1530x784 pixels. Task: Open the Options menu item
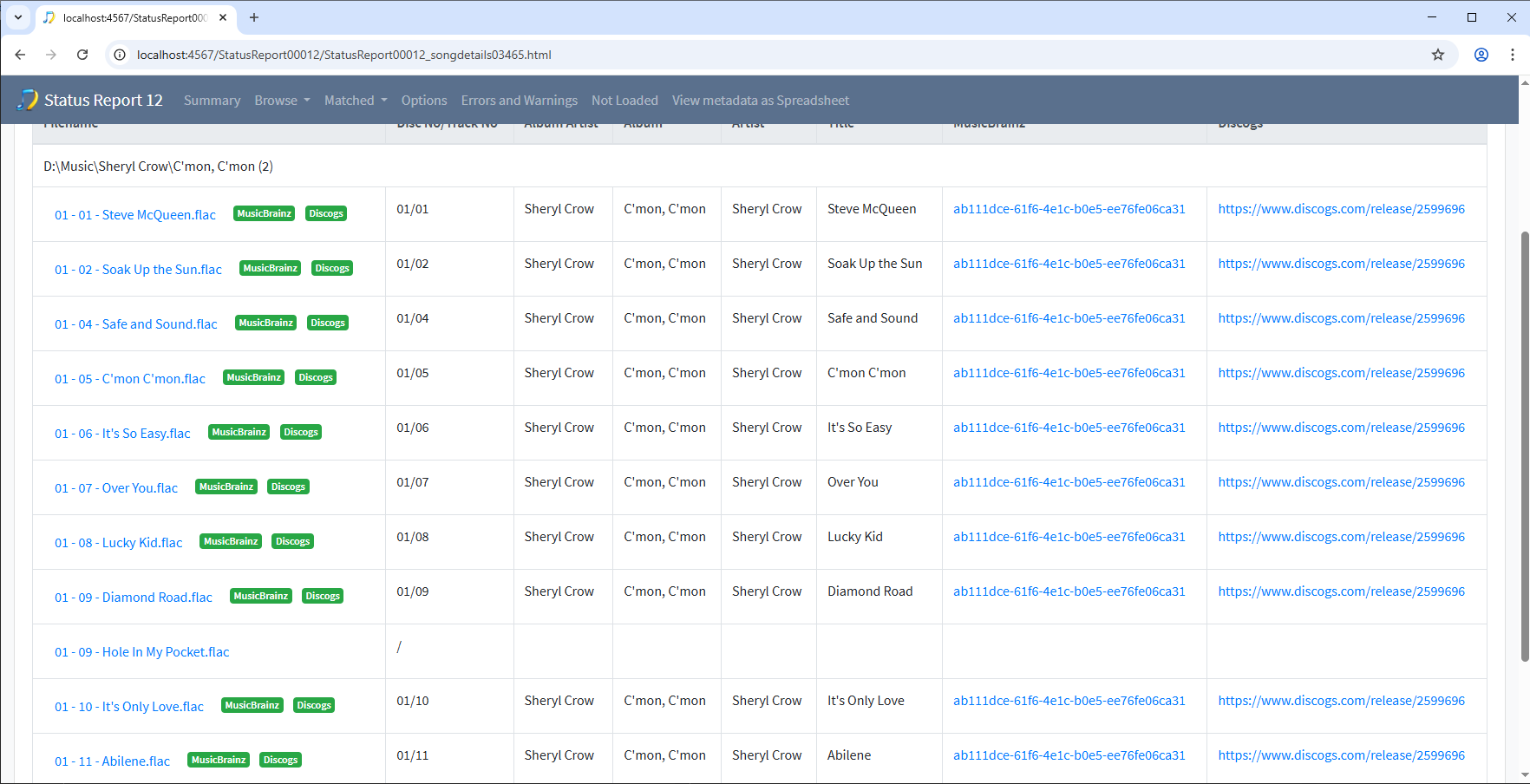pos(424,101)
